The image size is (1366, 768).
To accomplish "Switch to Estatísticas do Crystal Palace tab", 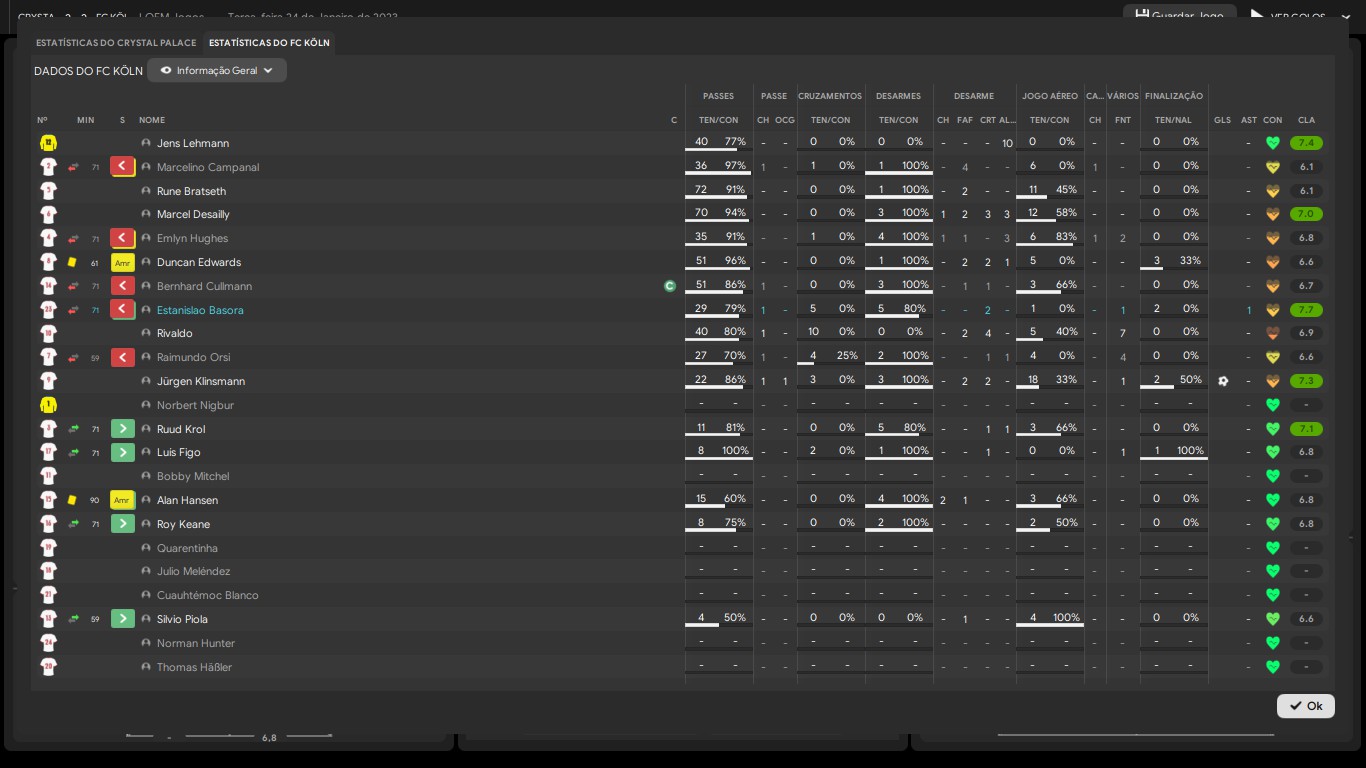I will (116, 43).
